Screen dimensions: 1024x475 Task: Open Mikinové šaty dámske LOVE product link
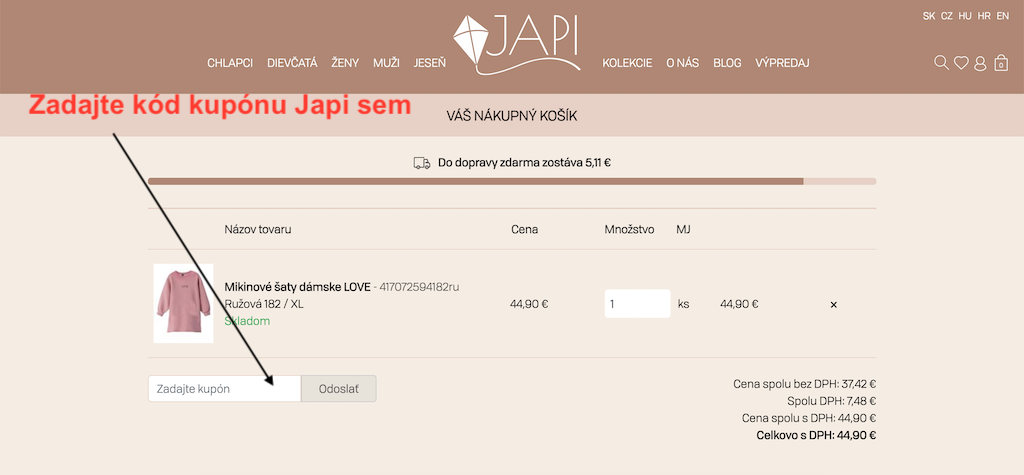[x=297, y=287]
